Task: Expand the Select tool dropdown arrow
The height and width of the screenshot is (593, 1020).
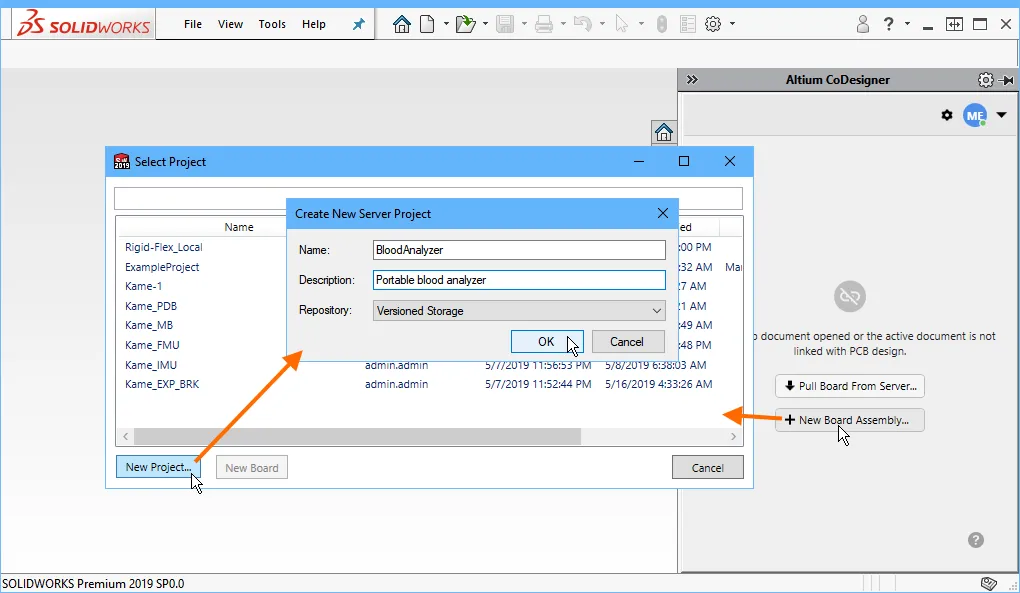Action: tap(641, 24)
